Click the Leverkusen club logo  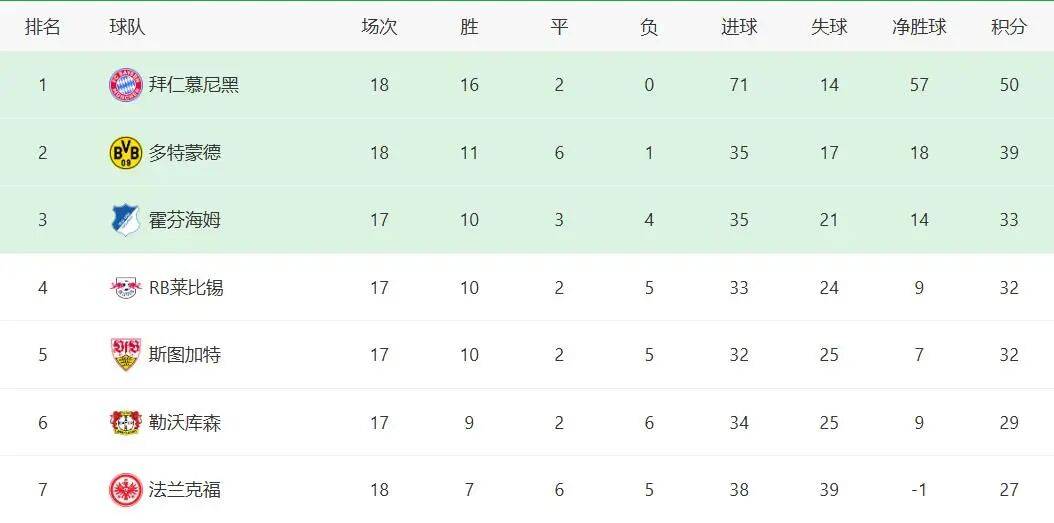(126, 423)
